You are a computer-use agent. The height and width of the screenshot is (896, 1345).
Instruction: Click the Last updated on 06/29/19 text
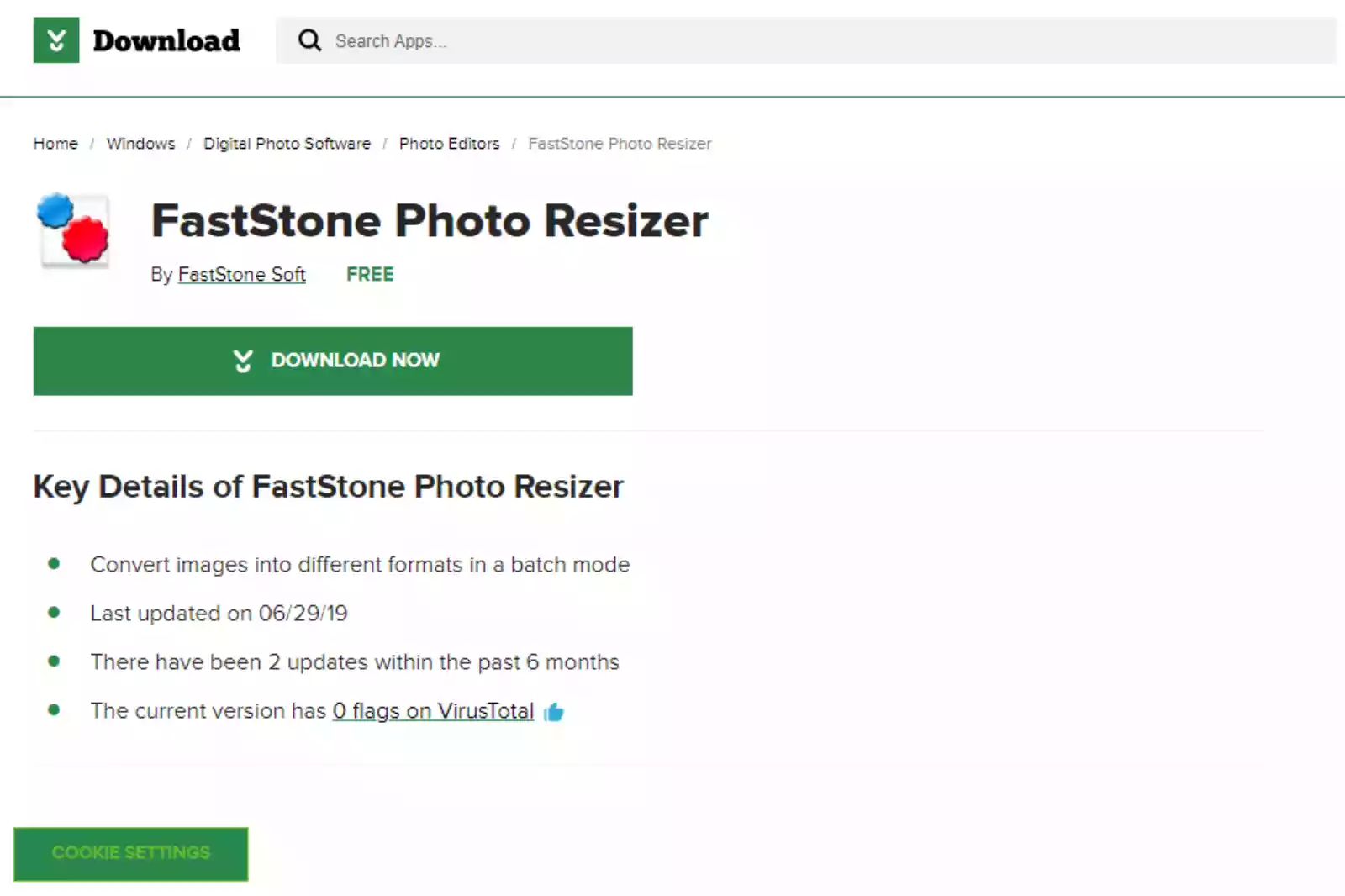click(219, 614)
